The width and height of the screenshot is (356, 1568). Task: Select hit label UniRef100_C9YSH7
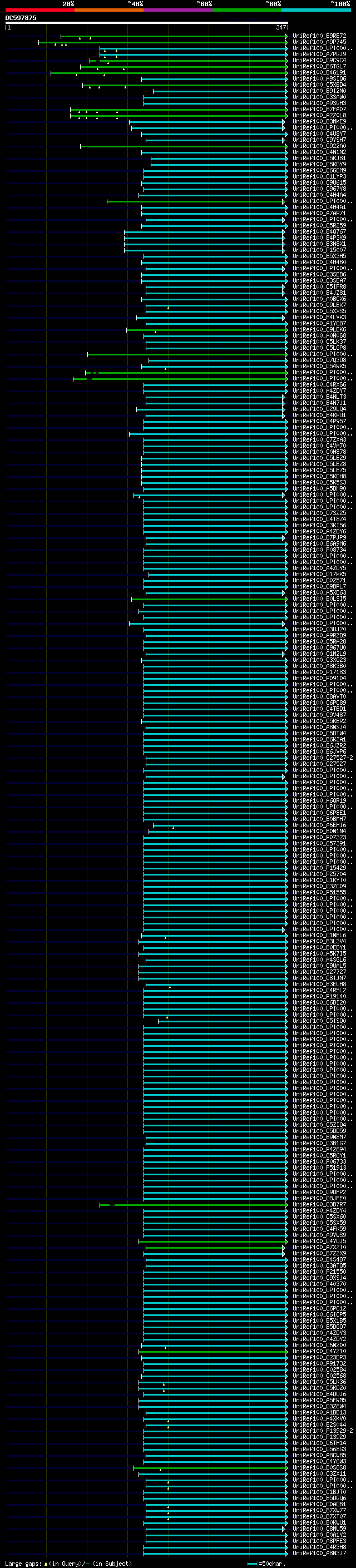point(319,140)
